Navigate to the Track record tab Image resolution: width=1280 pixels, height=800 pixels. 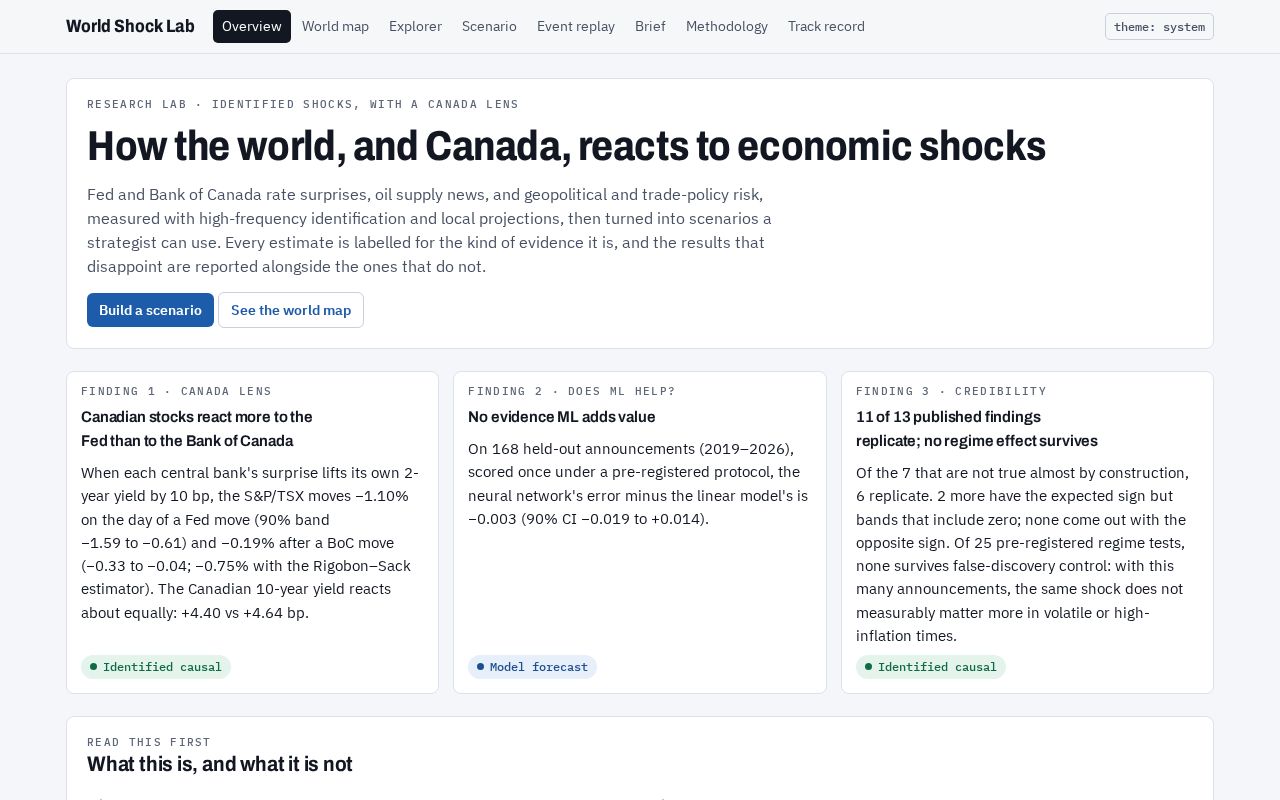(826, 26)
